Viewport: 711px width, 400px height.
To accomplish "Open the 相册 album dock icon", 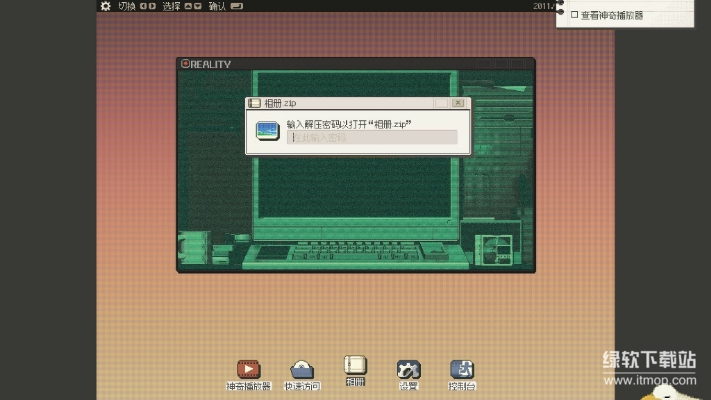I will click(355, 365).
